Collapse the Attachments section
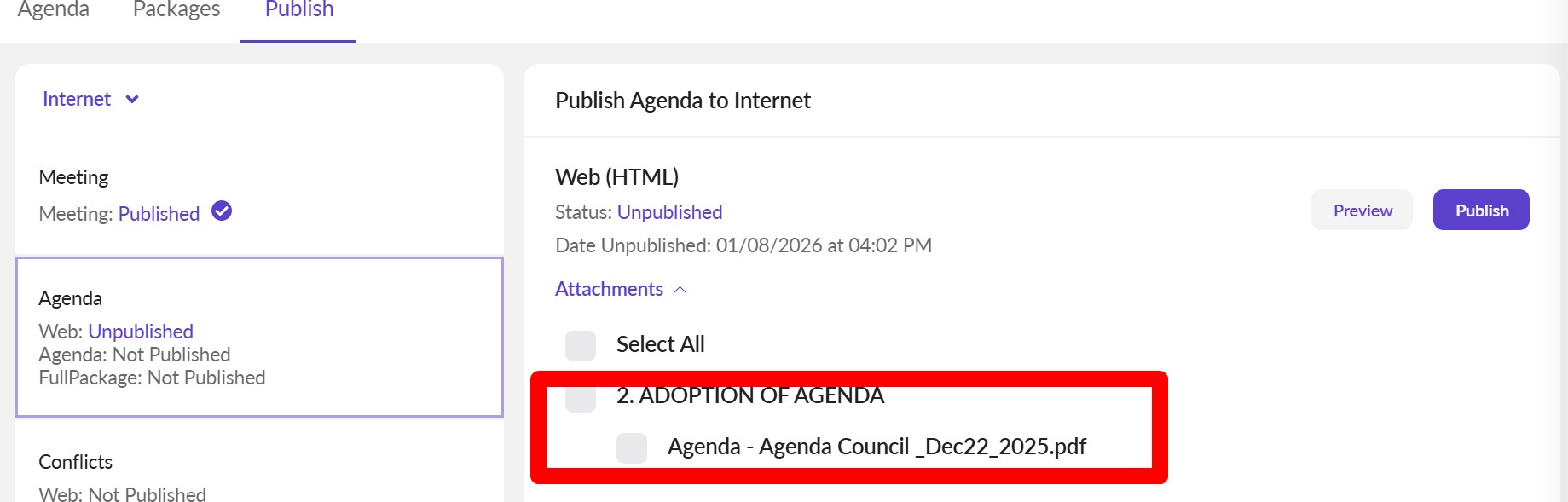 pyautogui.click(x=680, y=290)
